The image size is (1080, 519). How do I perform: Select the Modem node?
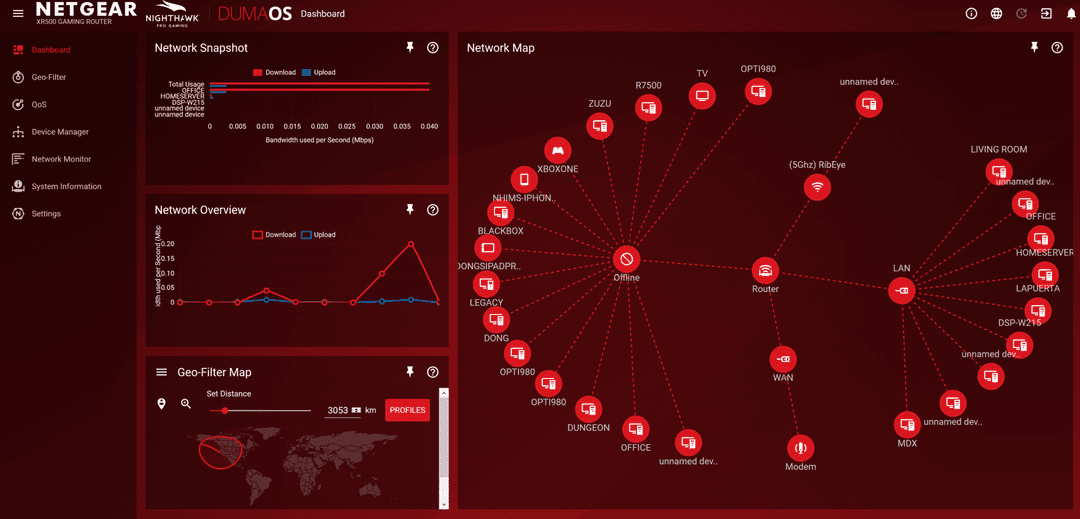click(800, 448)
